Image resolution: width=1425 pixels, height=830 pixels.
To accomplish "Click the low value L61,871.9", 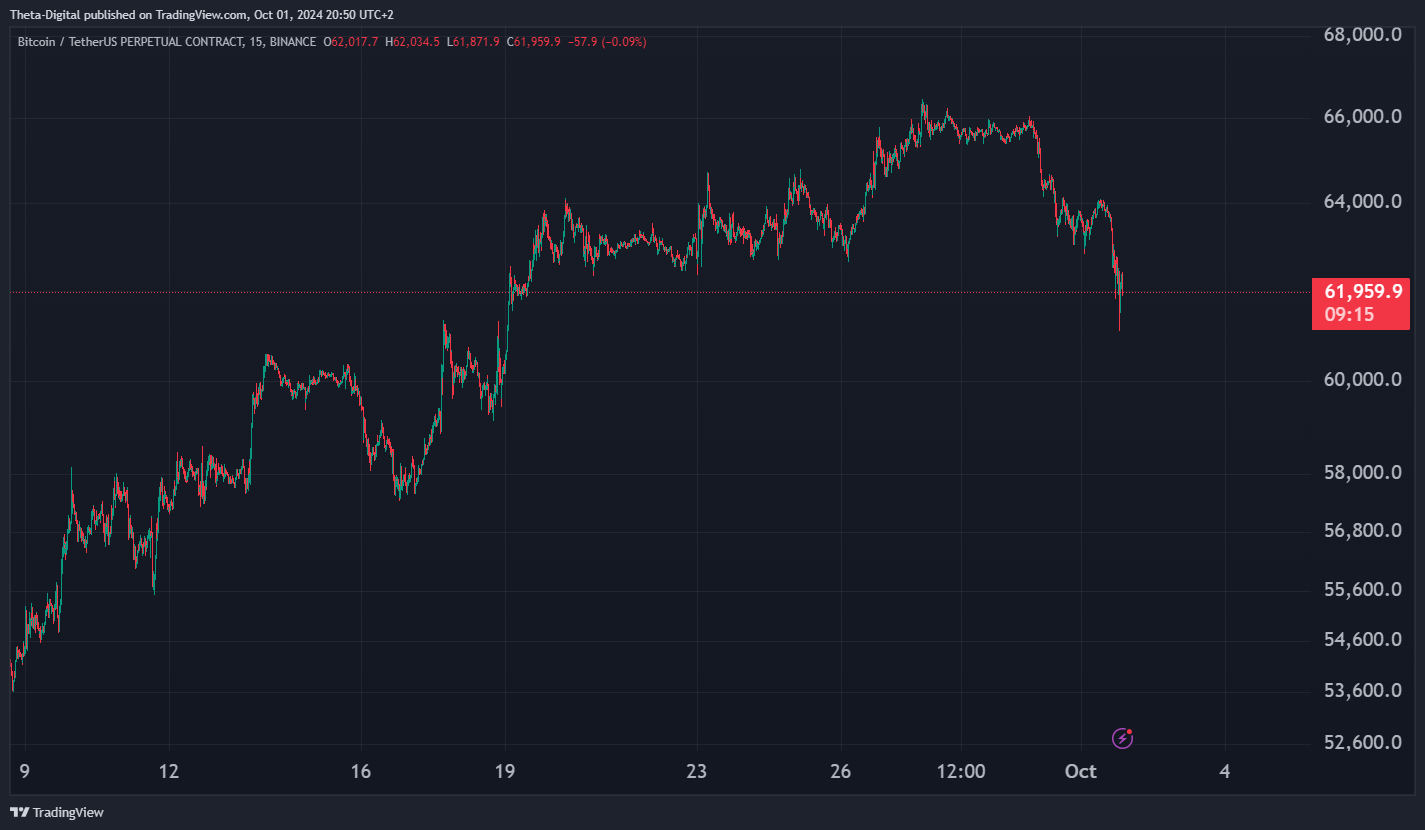I will pos(473,42).
